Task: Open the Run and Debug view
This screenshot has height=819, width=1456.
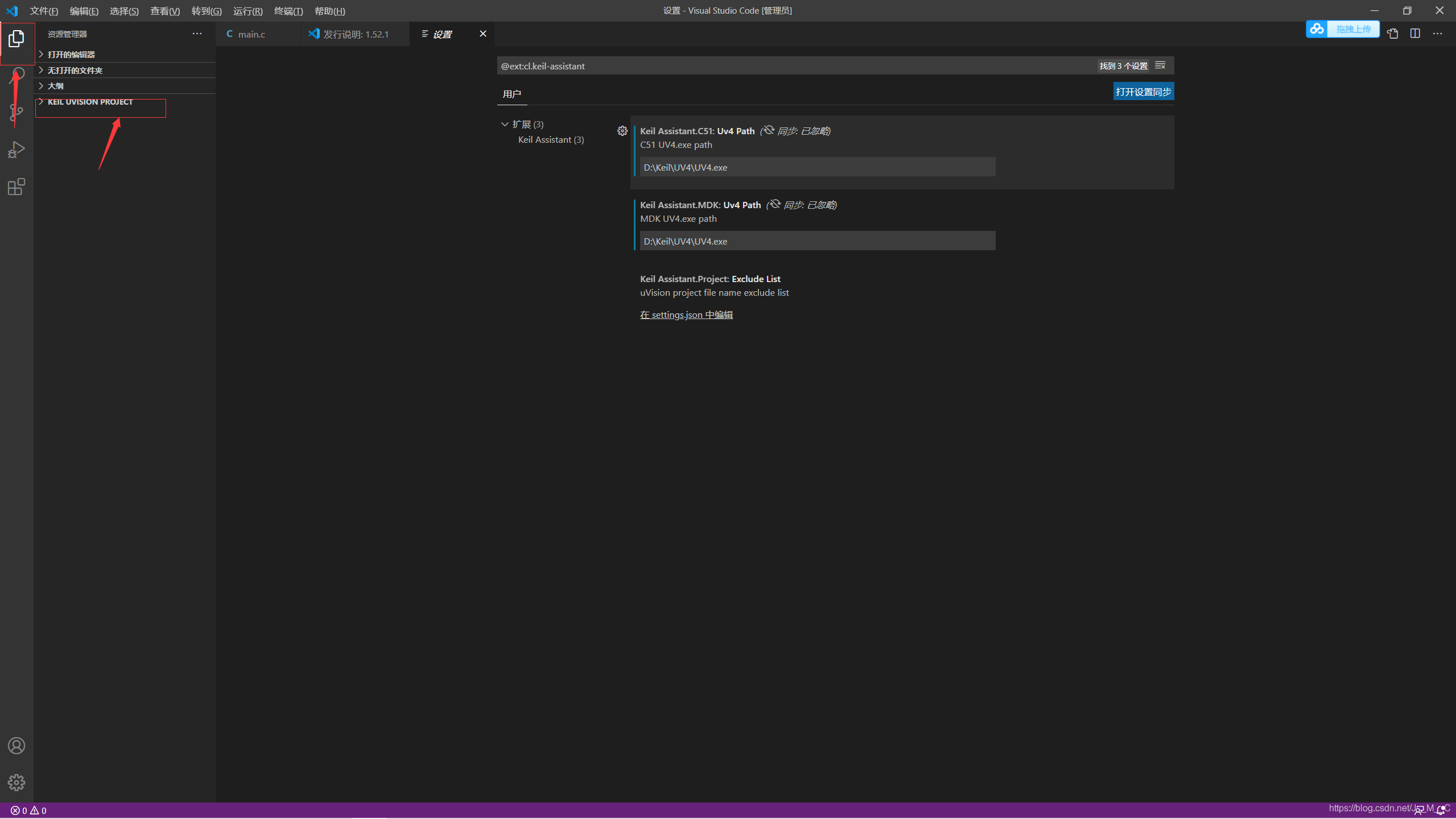Action: (x=17, y=150)
